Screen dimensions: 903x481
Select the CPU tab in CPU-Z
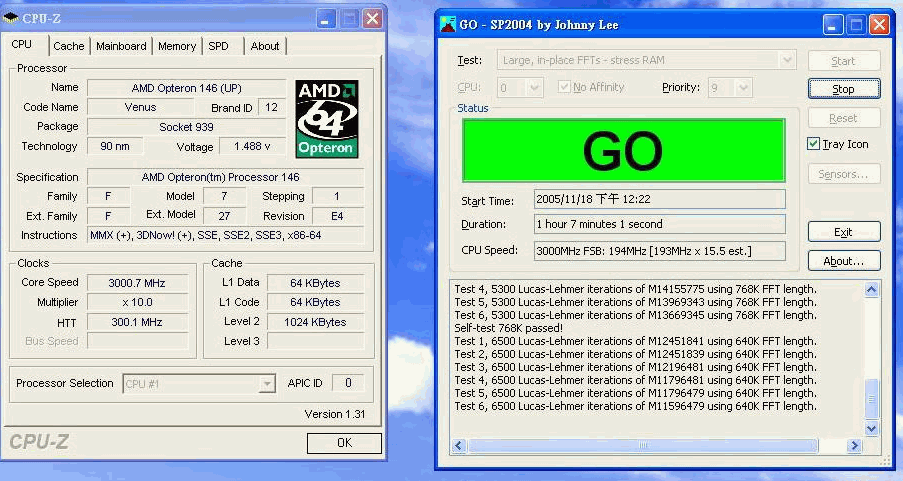click(x=22, y=44)
